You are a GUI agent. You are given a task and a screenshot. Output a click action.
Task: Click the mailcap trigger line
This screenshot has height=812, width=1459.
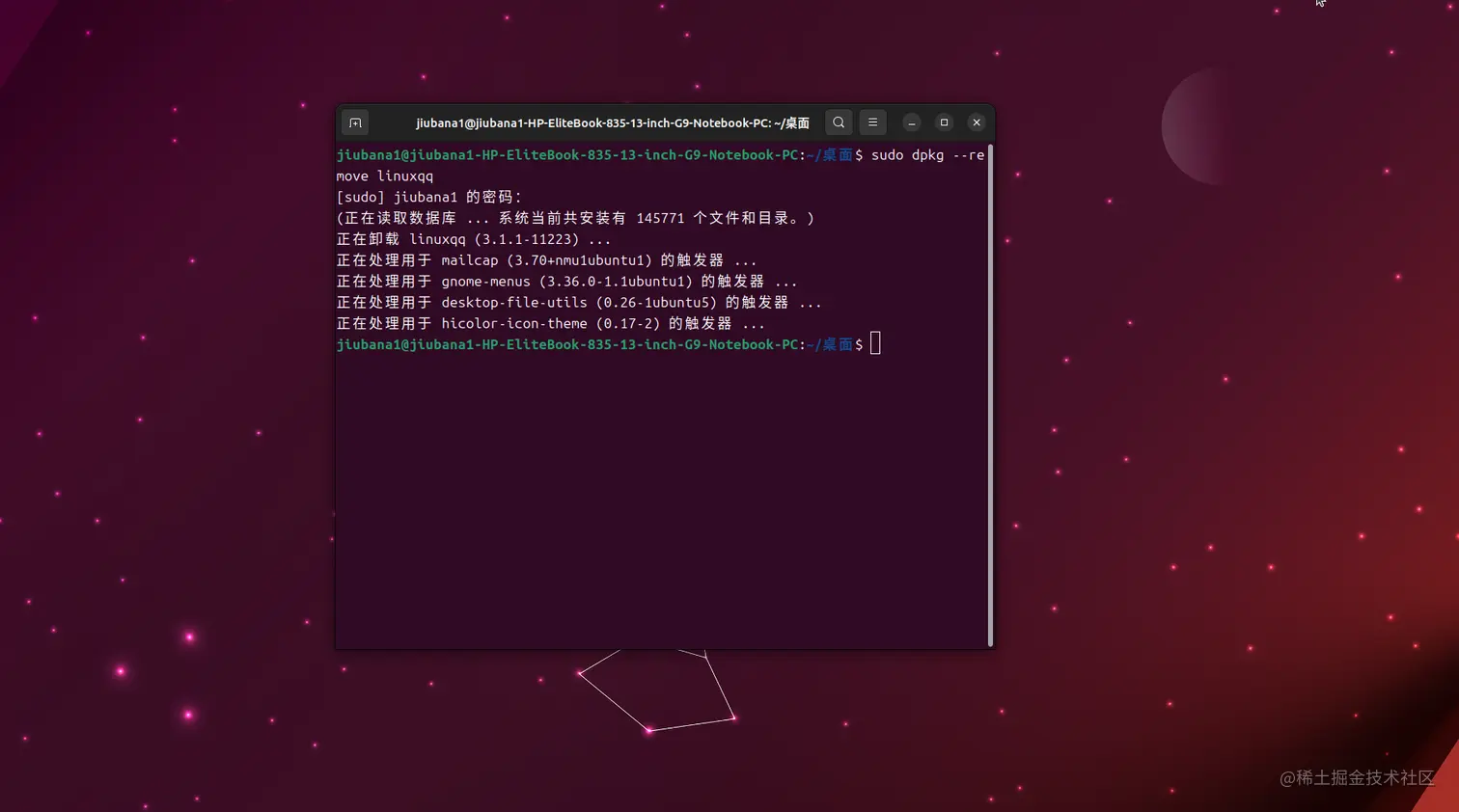pyautogui.click(x=546, y=260)
